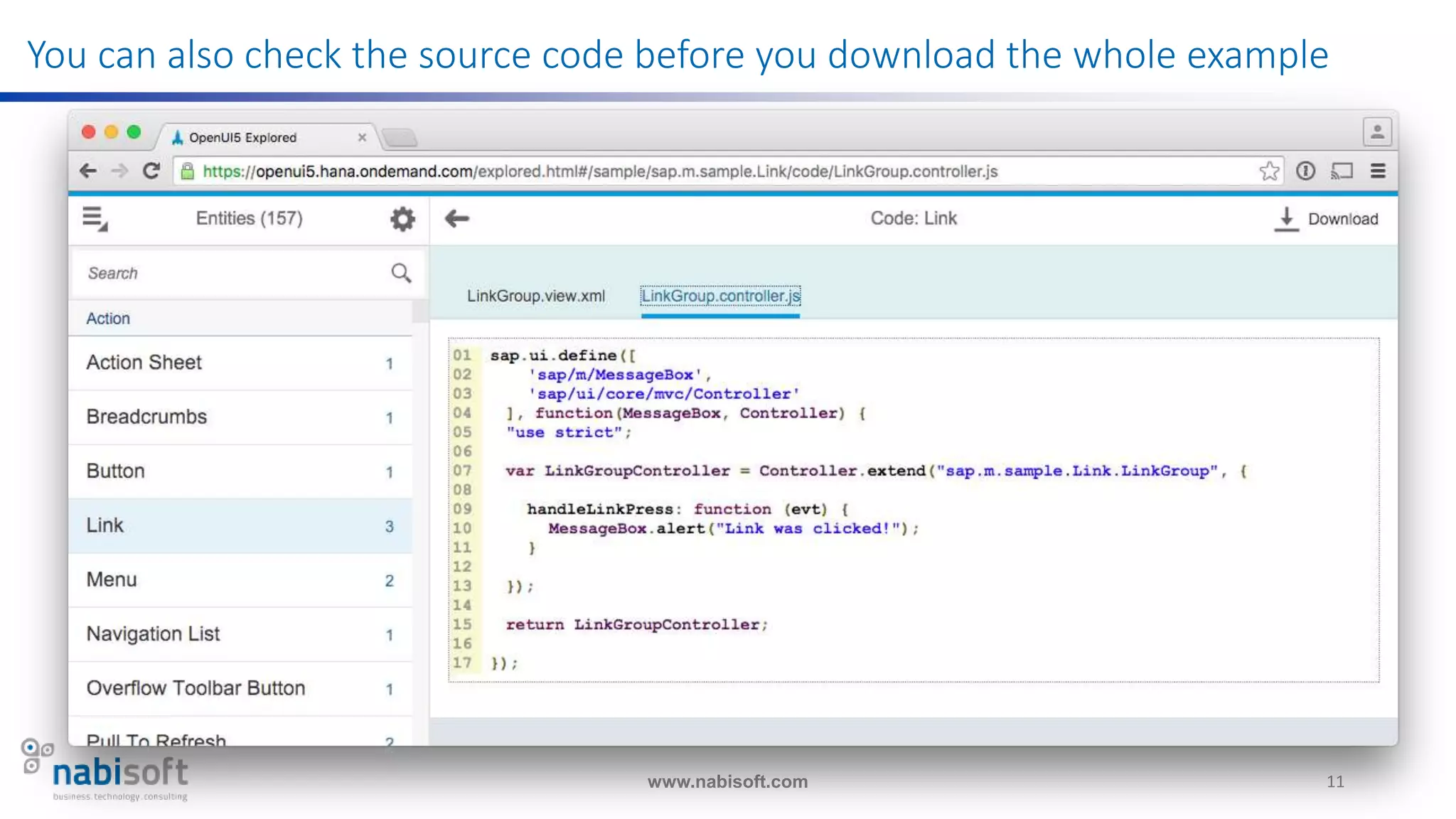Viewport: 1456px width, 819px height.
Task: Select Menu in the entity list
Action: click(x=240, y=580)
